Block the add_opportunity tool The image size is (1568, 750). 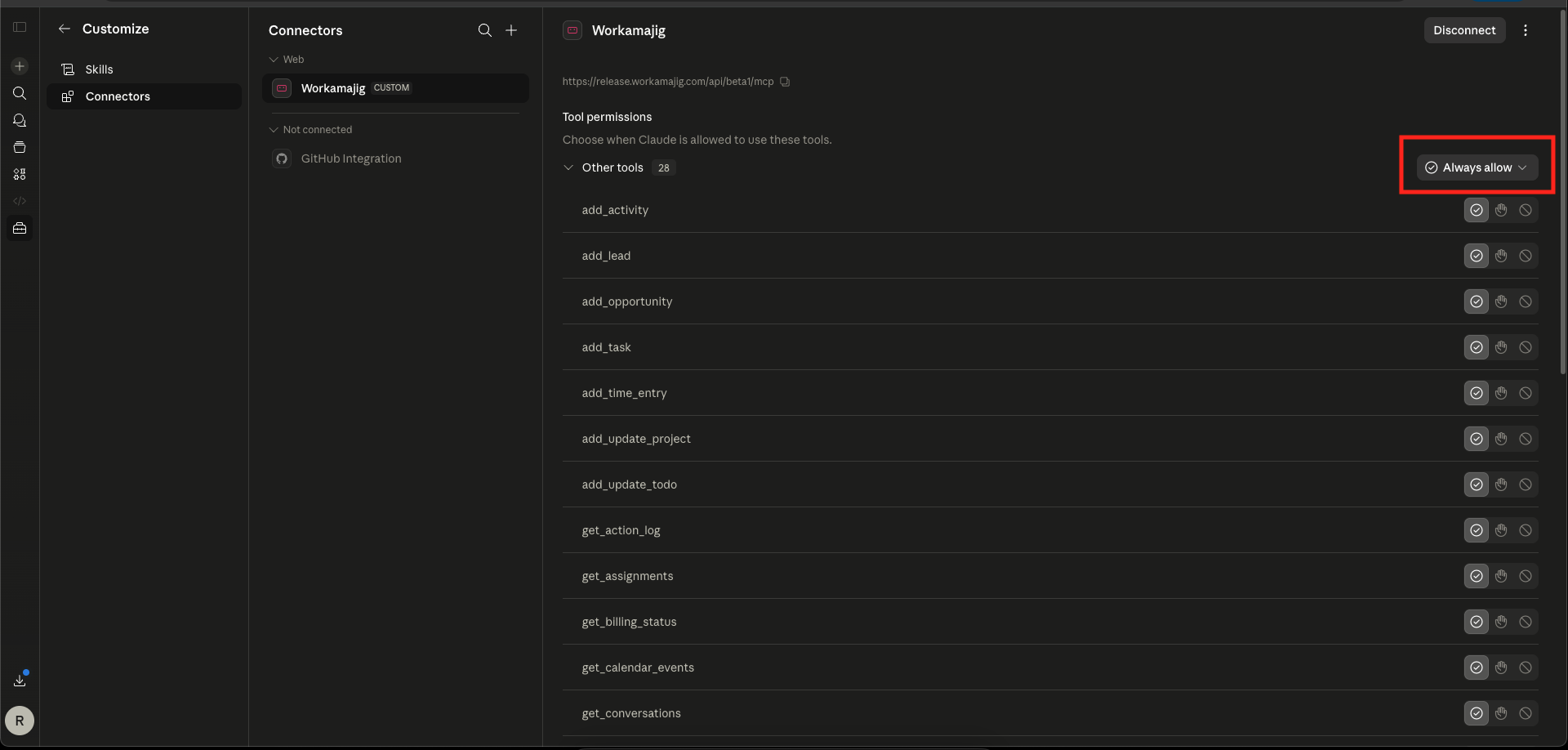tap(1526, 301)
